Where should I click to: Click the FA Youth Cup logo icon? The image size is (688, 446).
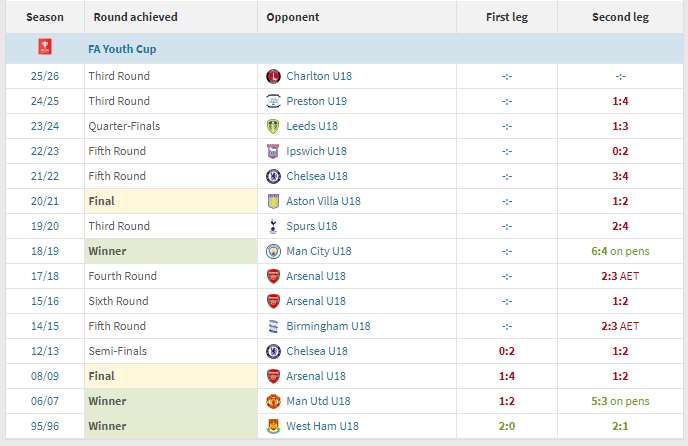coord(44,49)
